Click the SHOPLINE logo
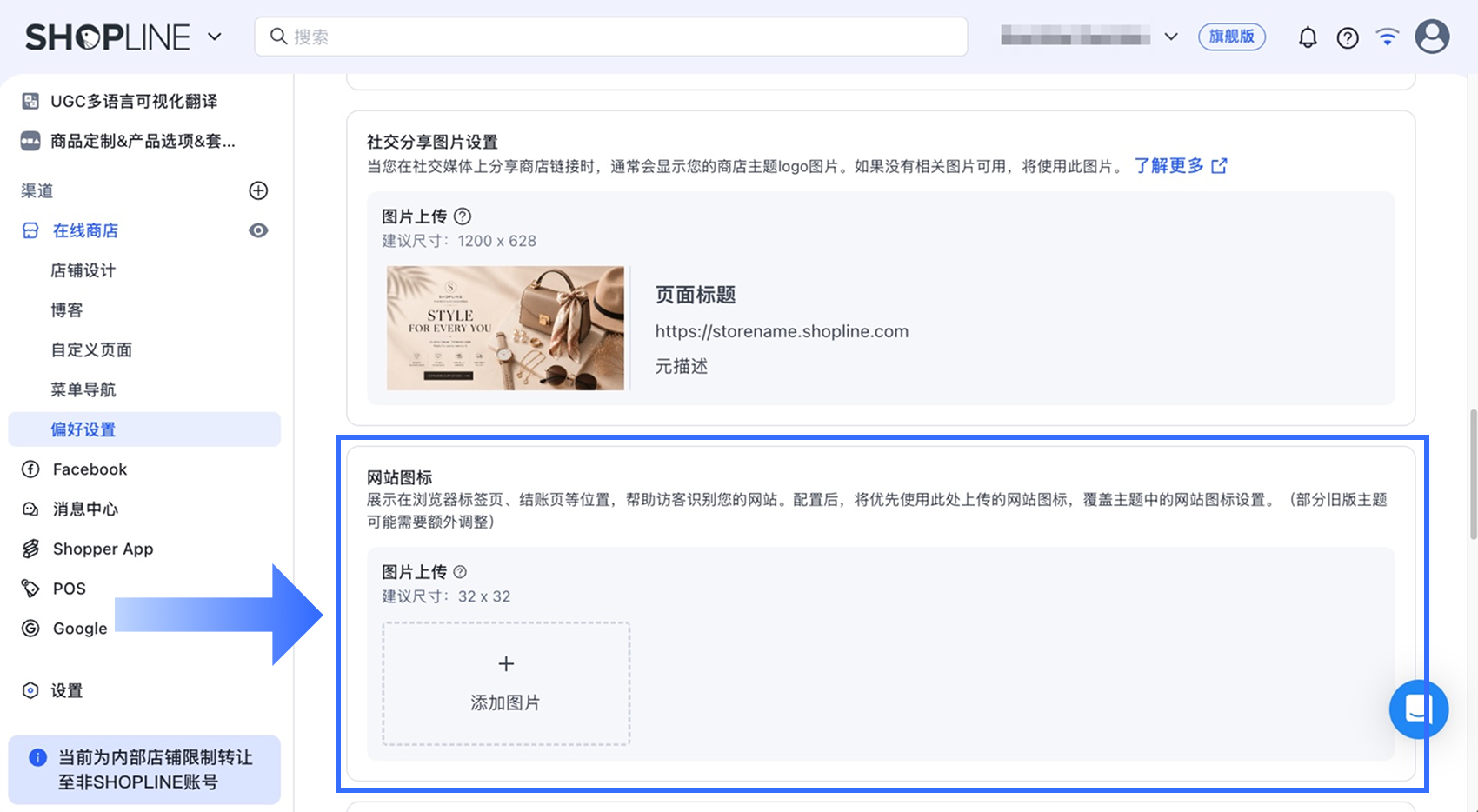Image resolution: width=1478 pixels, height=812 pixels. (108, 37)
